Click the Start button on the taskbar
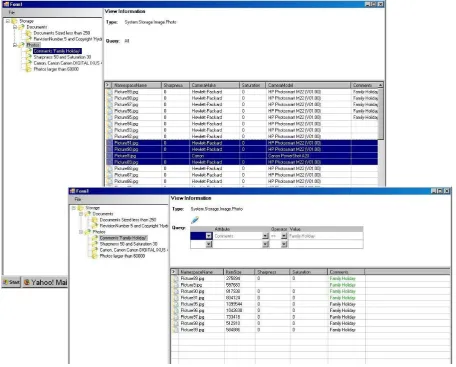The width and height of the screenshot is (456, 367). pyautogui.click(x=11, y=282)
